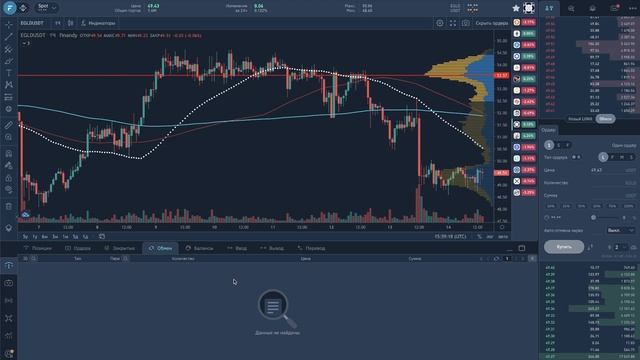Switch to the order book tab
Screen dimensions: 640x360
[x=549, y=8]
